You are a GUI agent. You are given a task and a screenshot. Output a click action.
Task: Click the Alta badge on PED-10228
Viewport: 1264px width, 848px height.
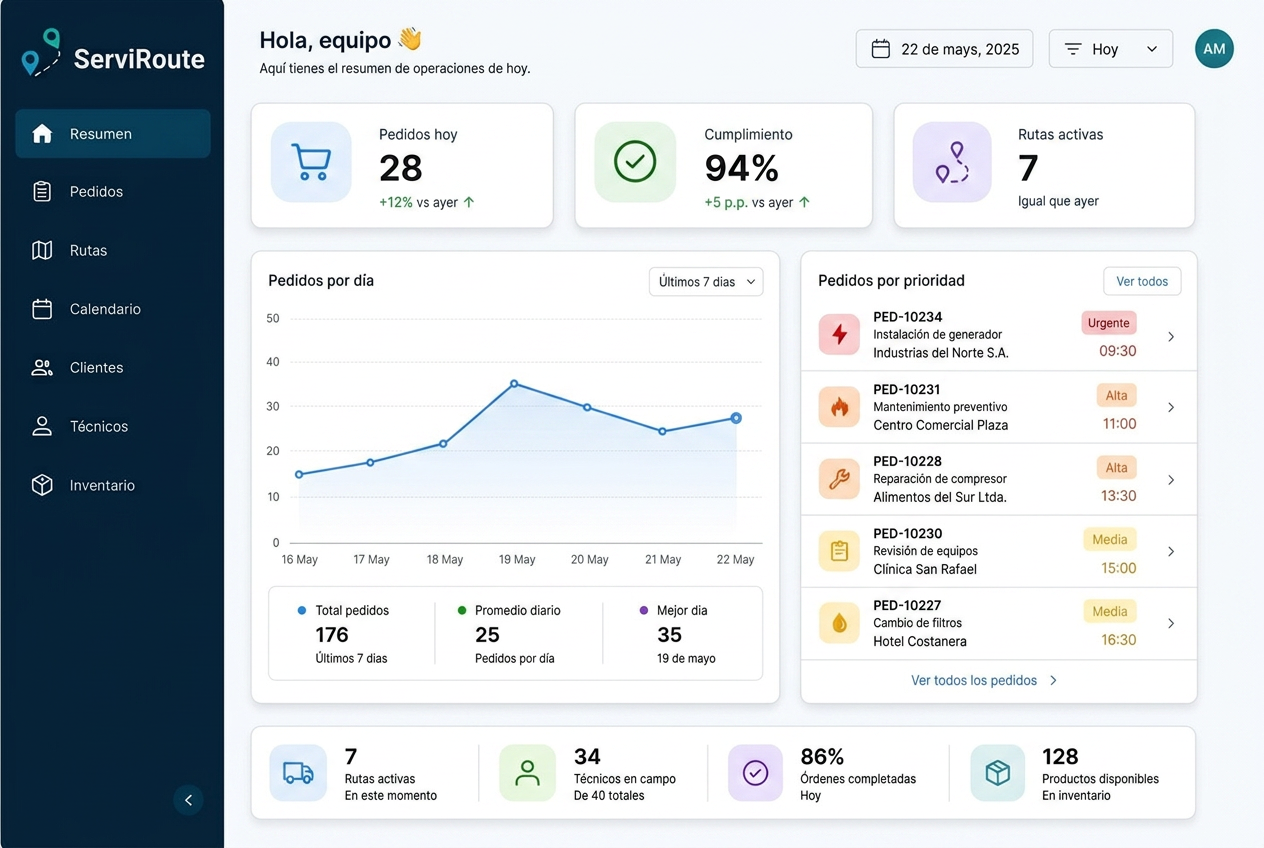[x=1117, y=467]
